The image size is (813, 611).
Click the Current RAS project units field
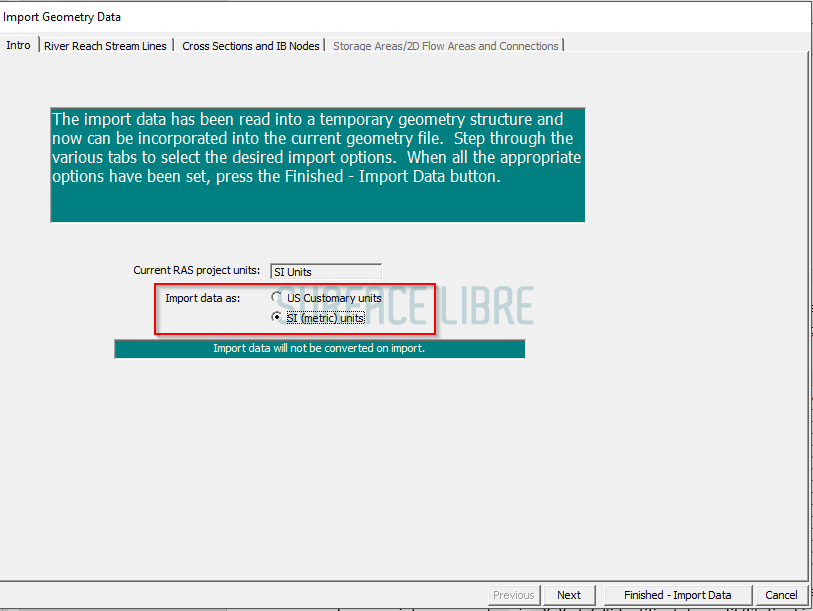[326, 271]
